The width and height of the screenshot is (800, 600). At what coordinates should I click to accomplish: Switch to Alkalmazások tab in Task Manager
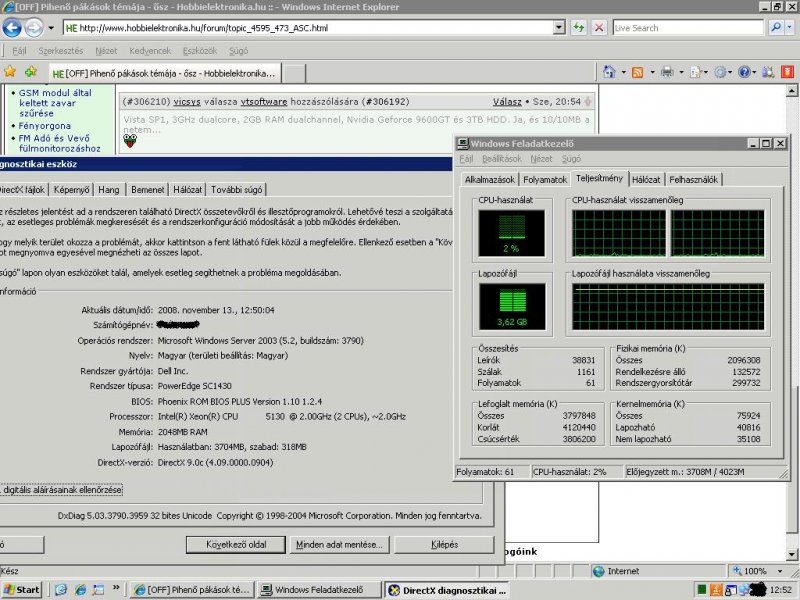click(489, 180)
